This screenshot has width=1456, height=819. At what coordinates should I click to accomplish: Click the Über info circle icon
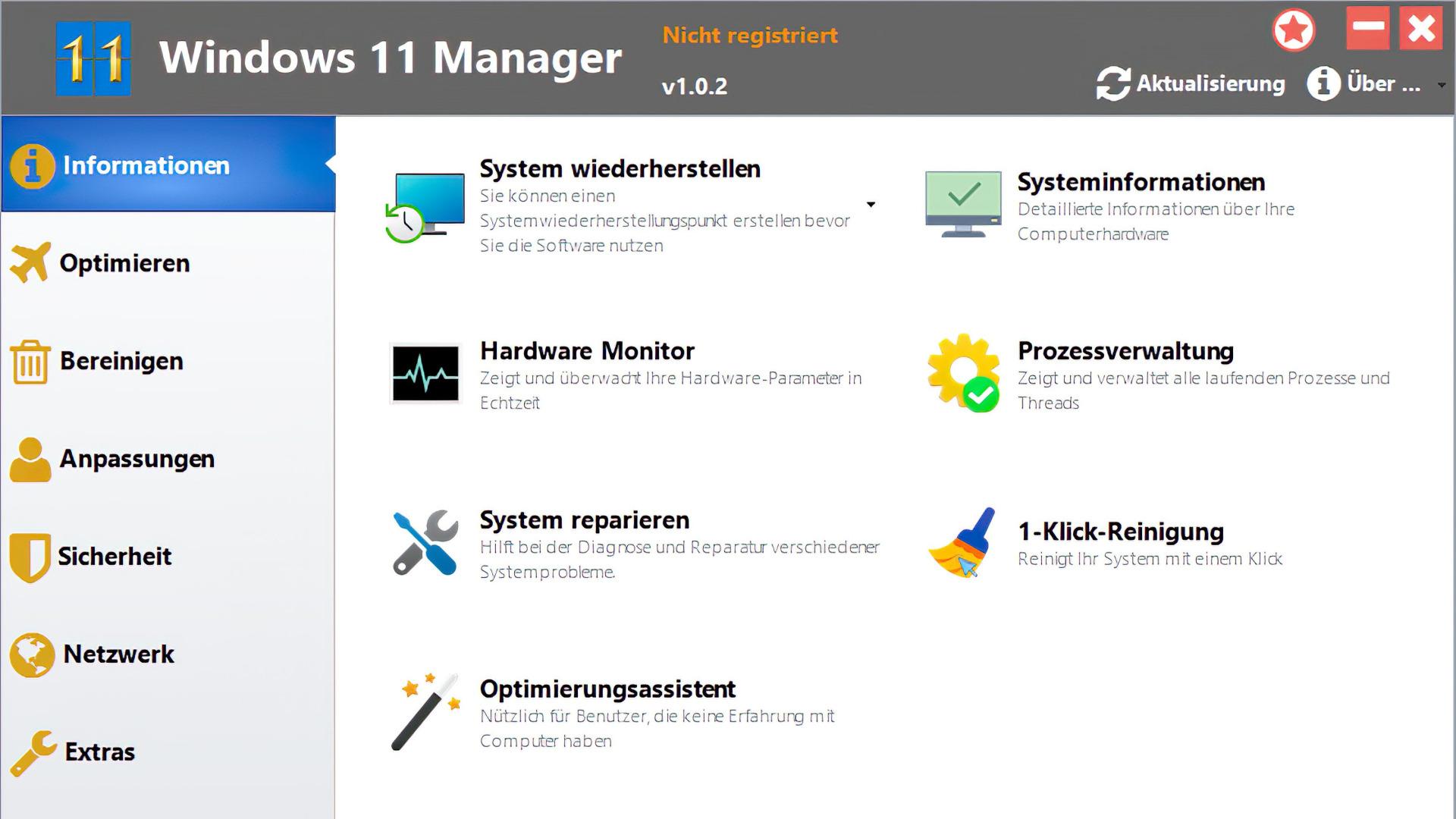click(1323, 83)
